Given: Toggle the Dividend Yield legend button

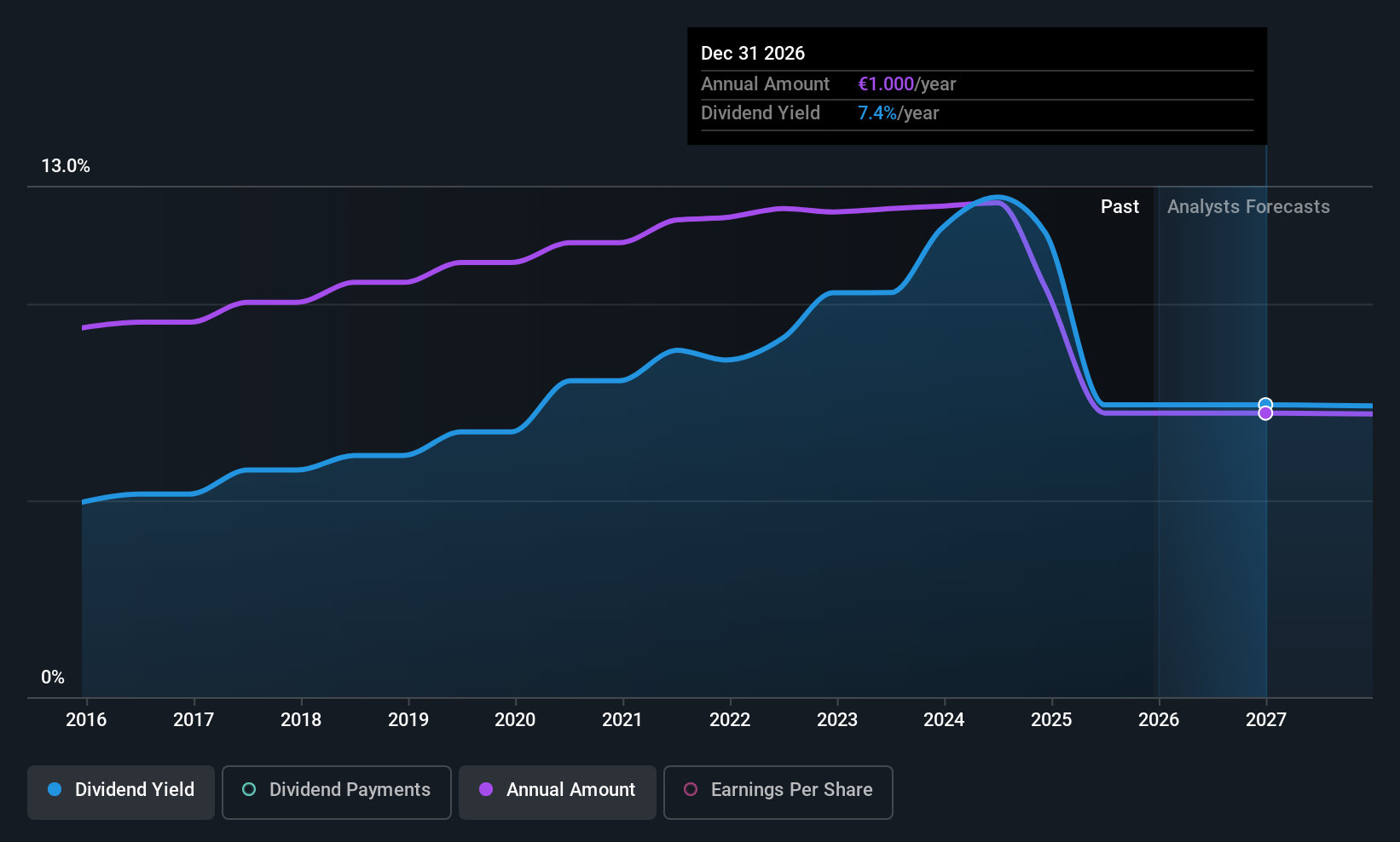Looking at the screenshot, I should (121, 790).
